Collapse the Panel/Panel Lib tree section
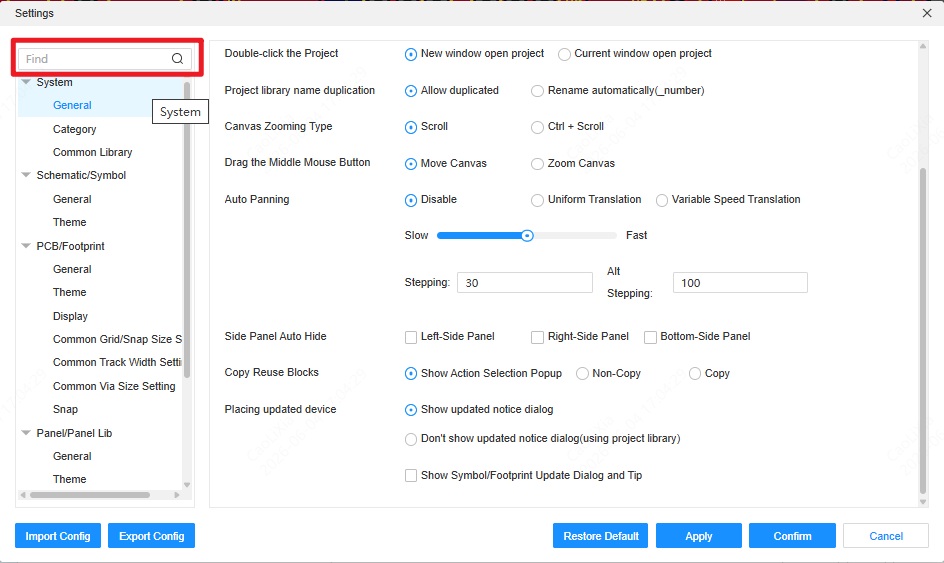Viewport: 944px width, 563px height. (26, 433)
